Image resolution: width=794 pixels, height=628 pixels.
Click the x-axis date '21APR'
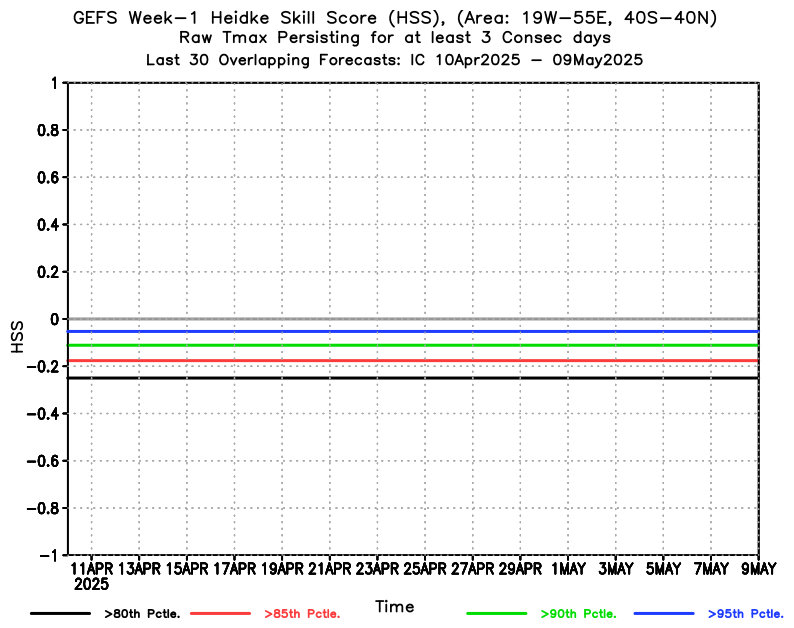(330, 569)
